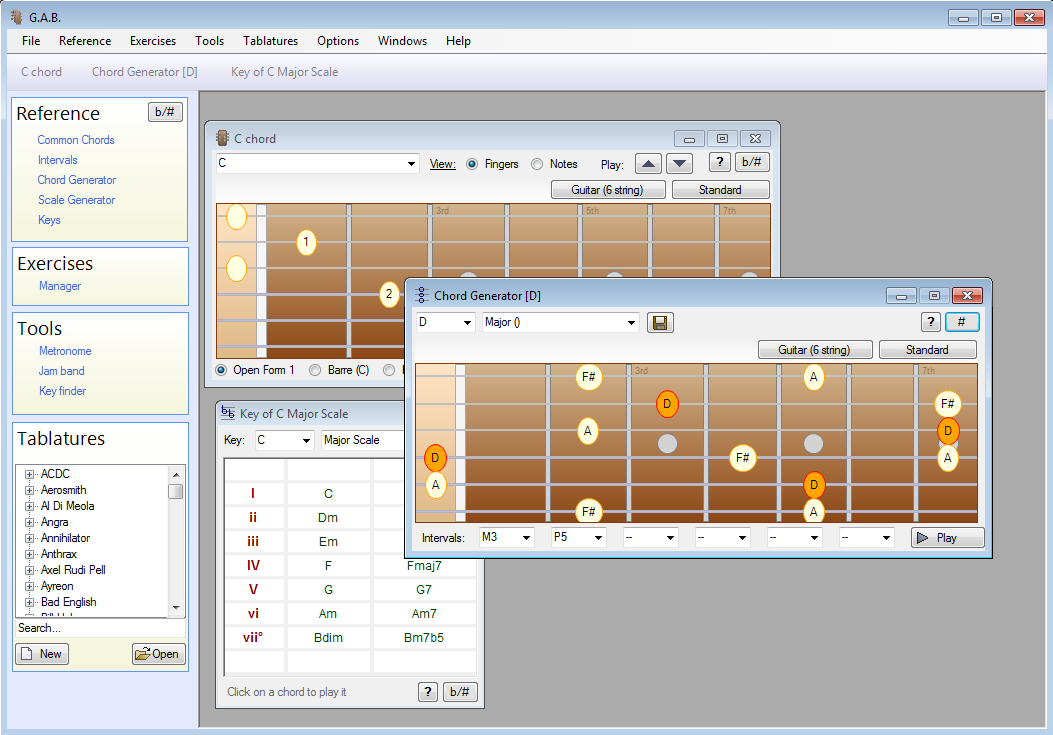Image resolution: width=1053 pixels, height=735 pixels.
Task: Click the Scale Generator reference link
Action: (x=76, y=200)
